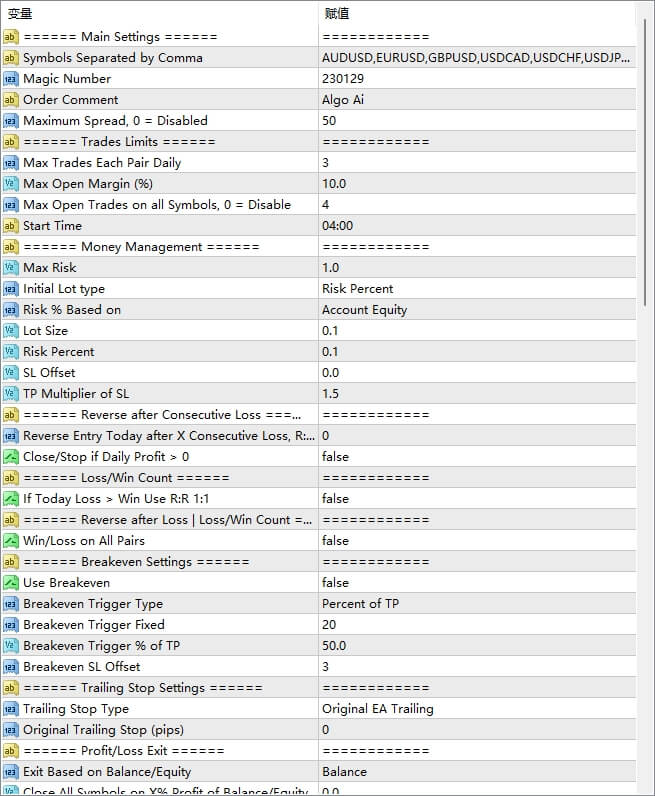
Task: Click the icon next to Breakeven Trigger Fixed
Action: [x=10, y=624]
